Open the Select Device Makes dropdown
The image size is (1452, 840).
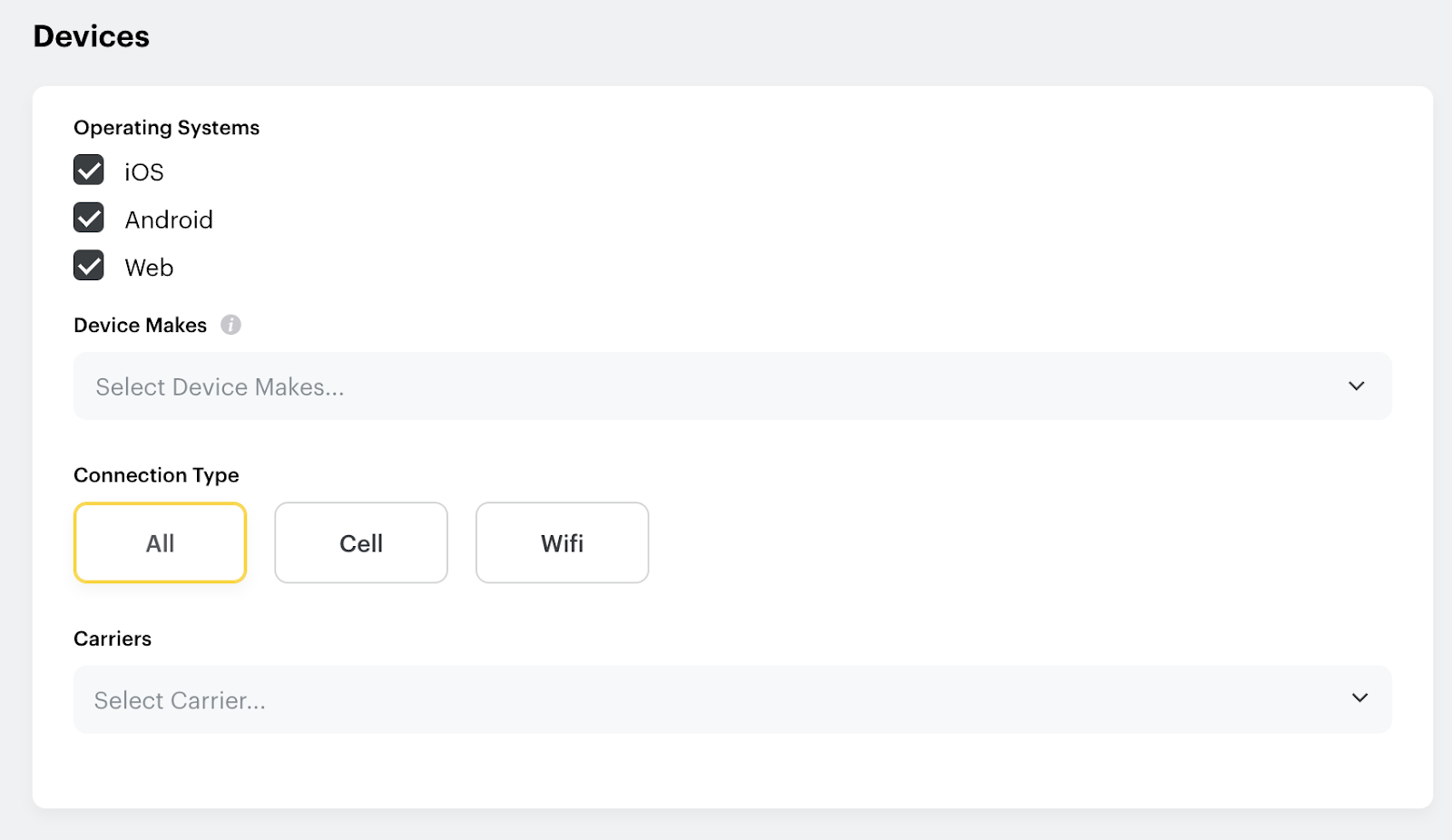coord(731,386)
